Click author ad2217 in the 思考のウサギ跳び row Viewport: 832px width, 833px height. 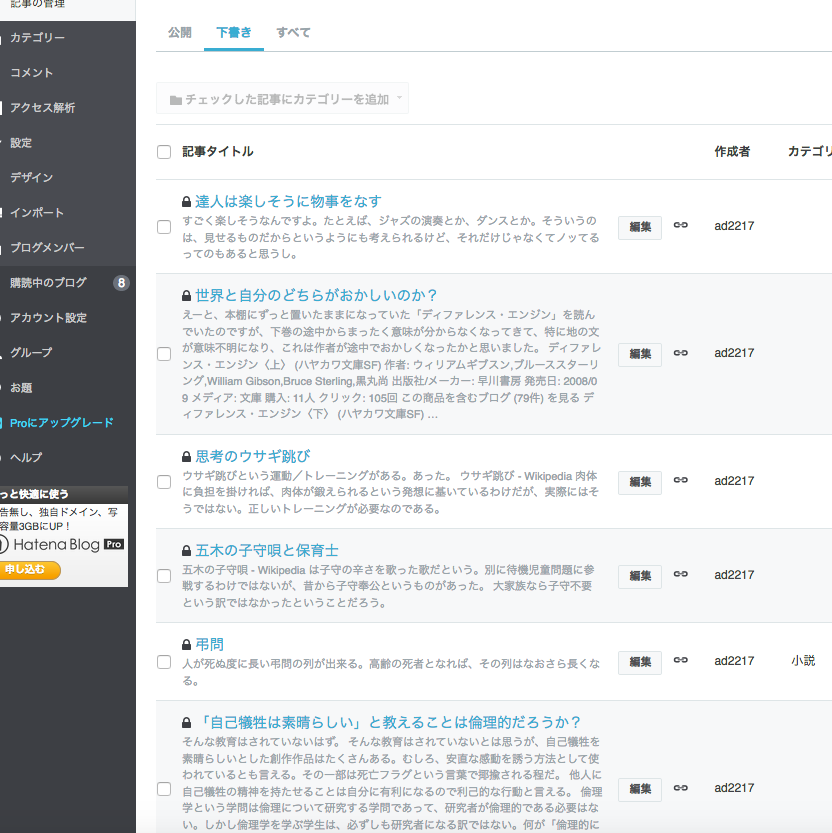pos(734,481)
